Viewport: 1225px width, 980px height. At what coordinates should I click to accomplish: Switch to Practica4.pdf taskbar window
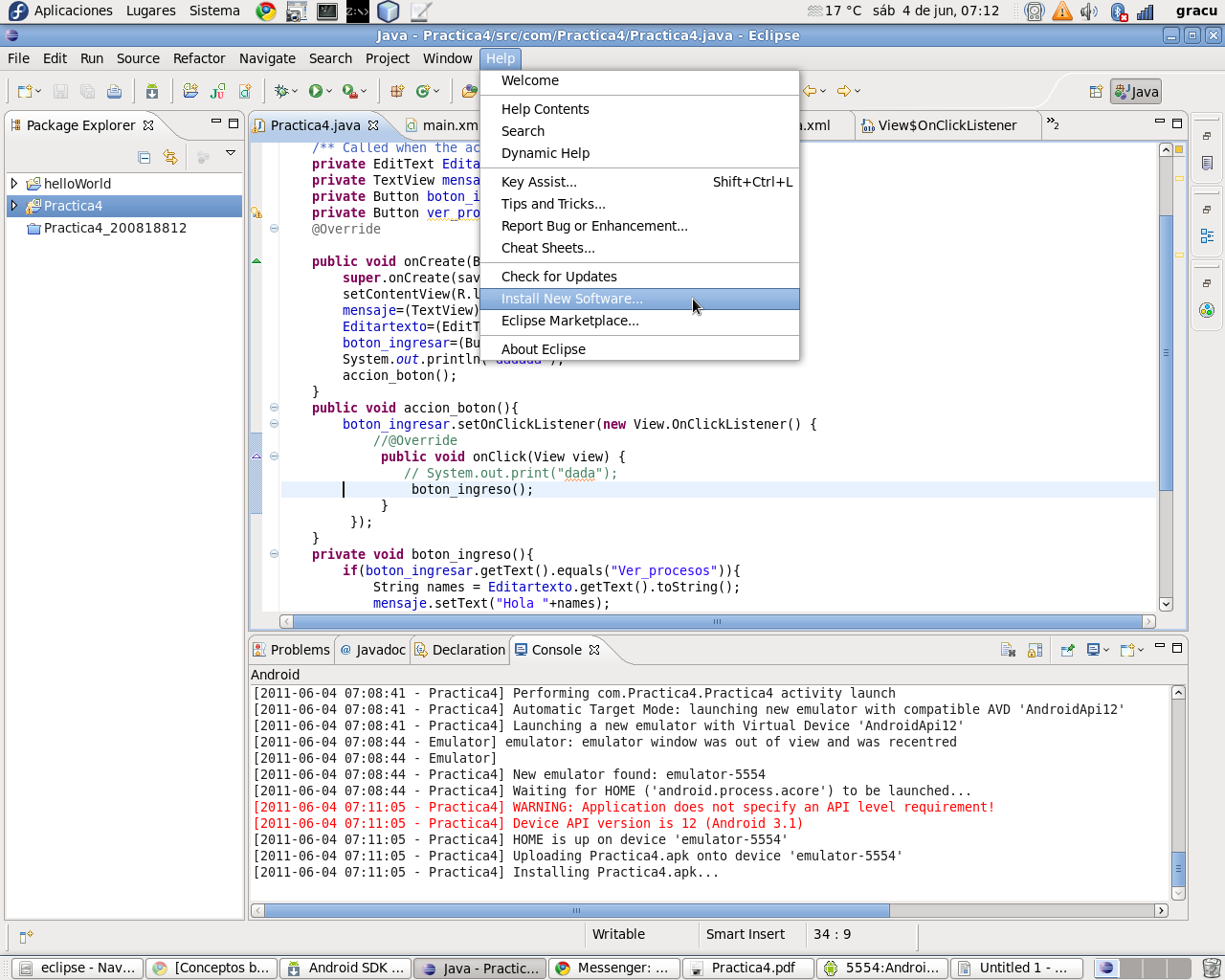(747, 968)
